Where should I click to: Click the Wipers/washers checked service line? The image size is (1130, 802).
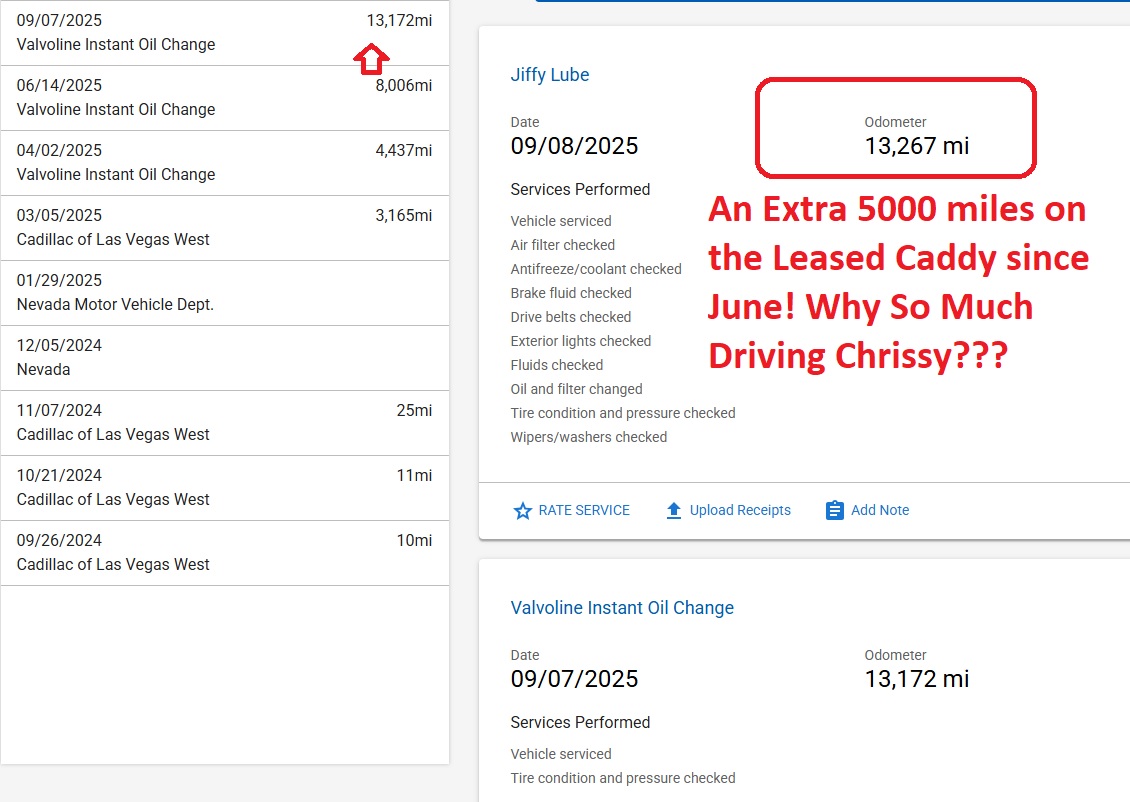coord(589,437)
